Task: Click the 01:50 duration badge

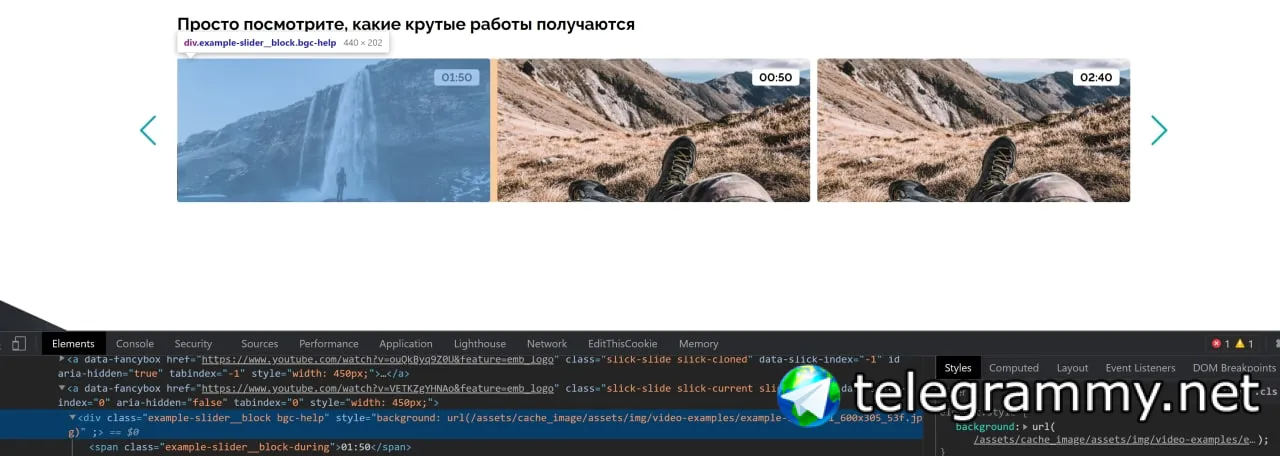Action: click(x=456, y=77)
